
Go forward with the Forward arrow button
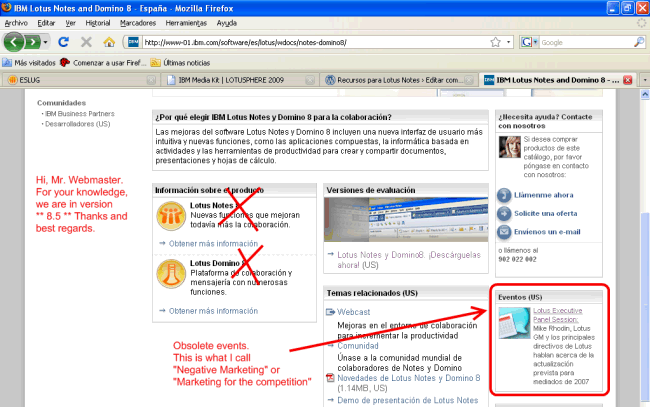pos(32,42)
